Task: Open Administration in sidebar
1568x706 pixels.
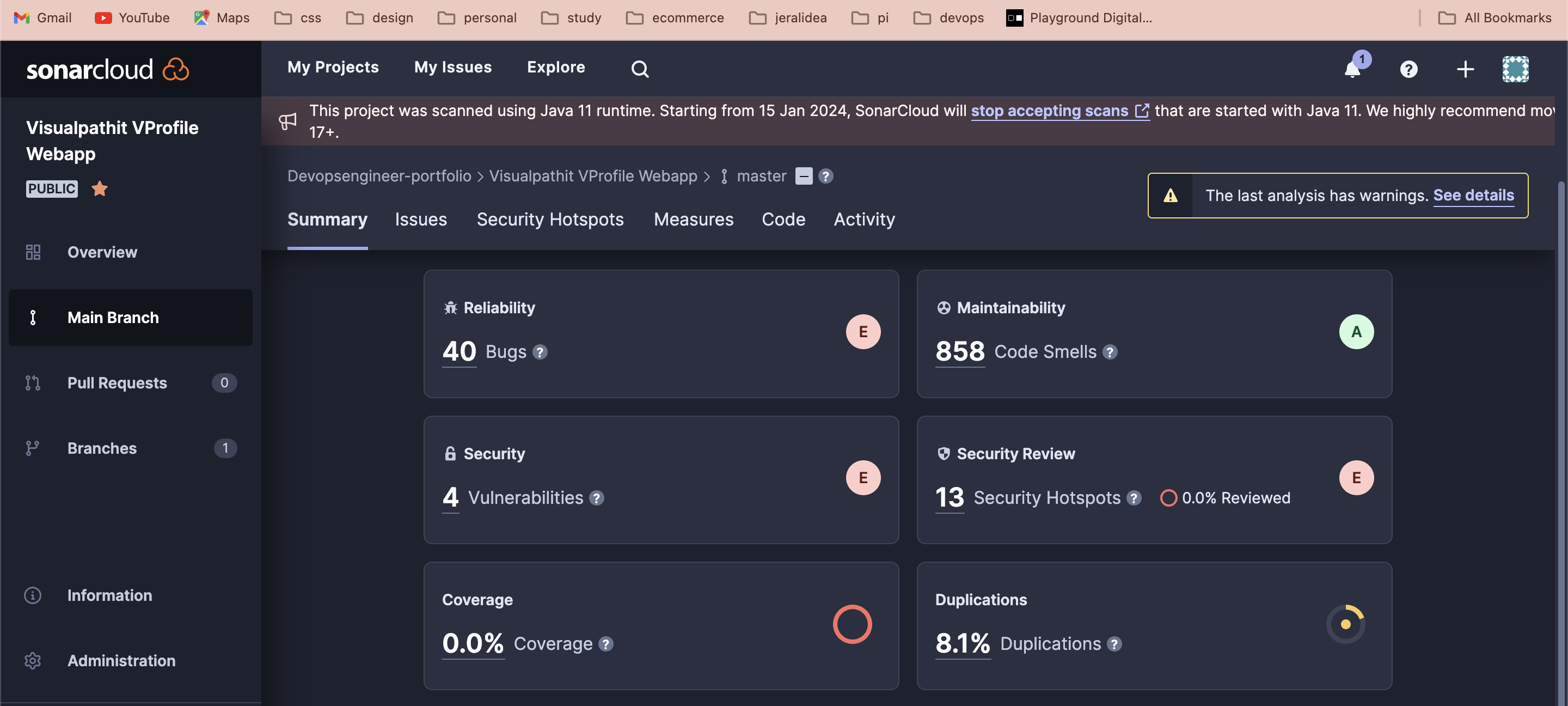Action: (x=121, y=660)
